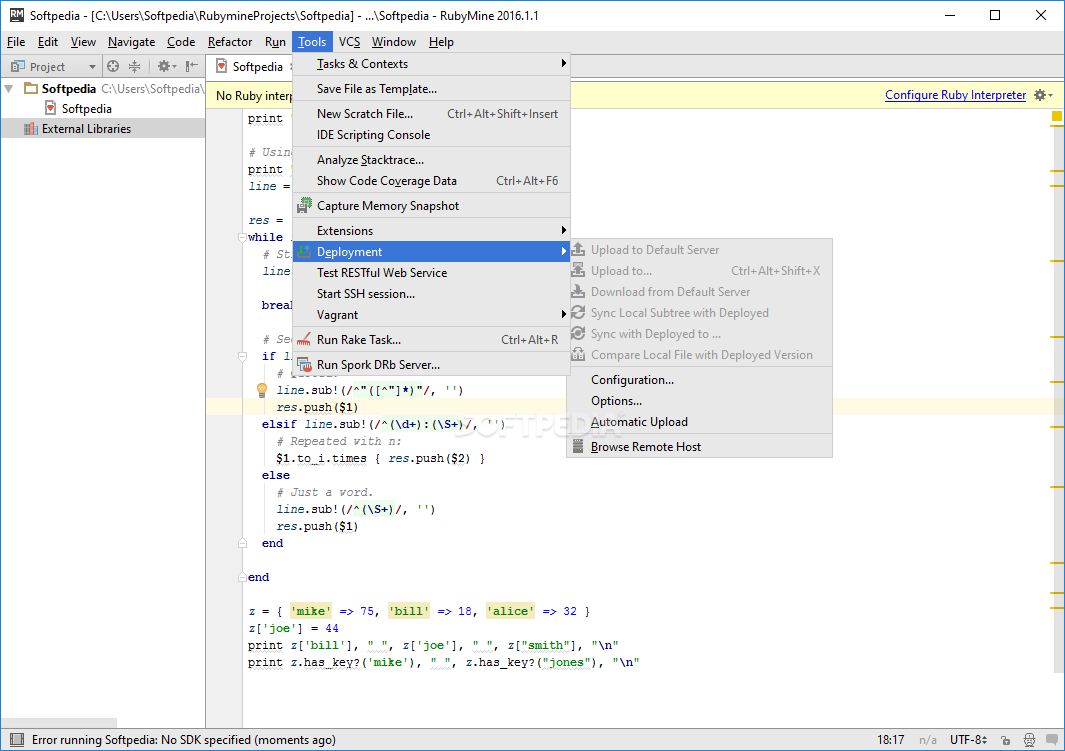This screenshot has width=1065, height=751.
Task: Click the Configure Ruby Interpreter link
Action: [955, 95]
